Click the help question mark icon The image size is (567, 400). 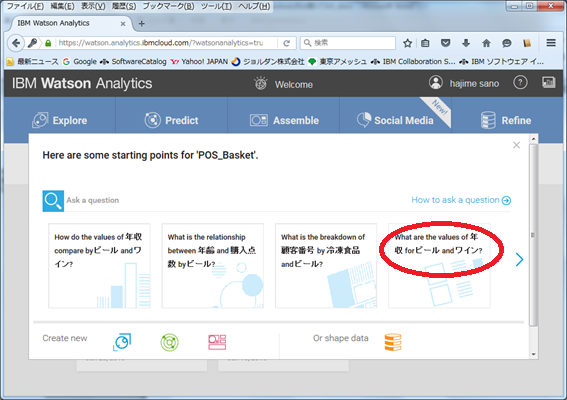(520, 83)
